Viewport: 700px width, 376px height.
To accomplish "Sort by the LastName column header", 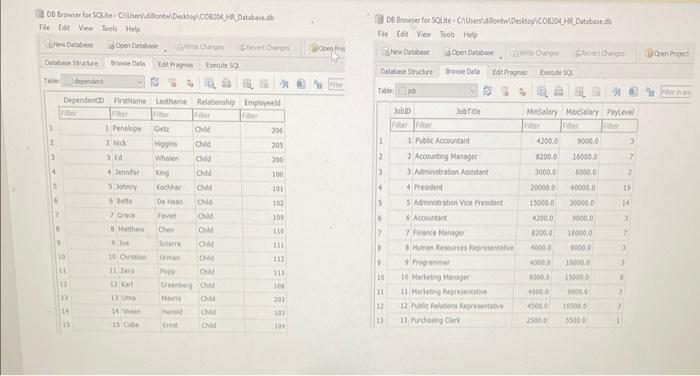I will pyautogui.click(x=171, y=101).
